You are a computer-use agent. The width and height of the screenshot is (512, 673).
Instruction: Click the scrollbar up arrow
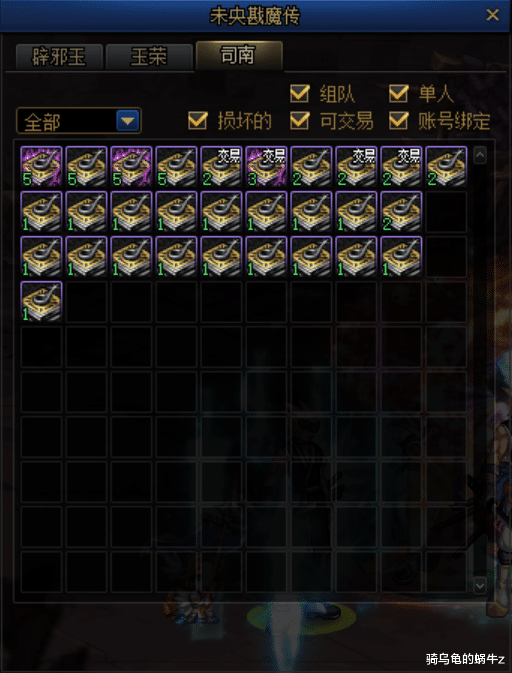[480, 155]
